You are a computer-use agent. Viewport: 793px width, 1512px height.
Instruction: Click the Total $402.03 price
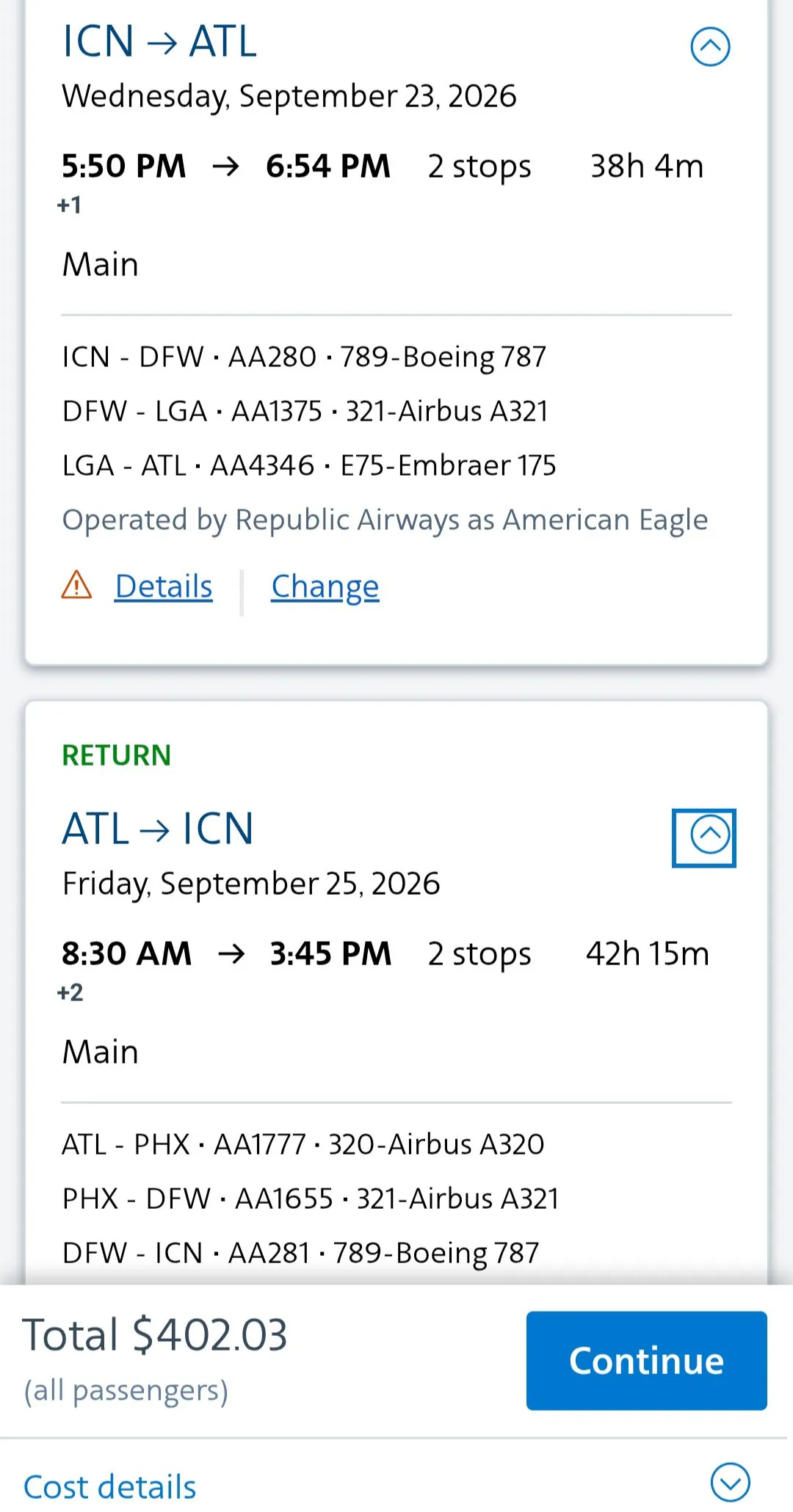[155, 1334]
